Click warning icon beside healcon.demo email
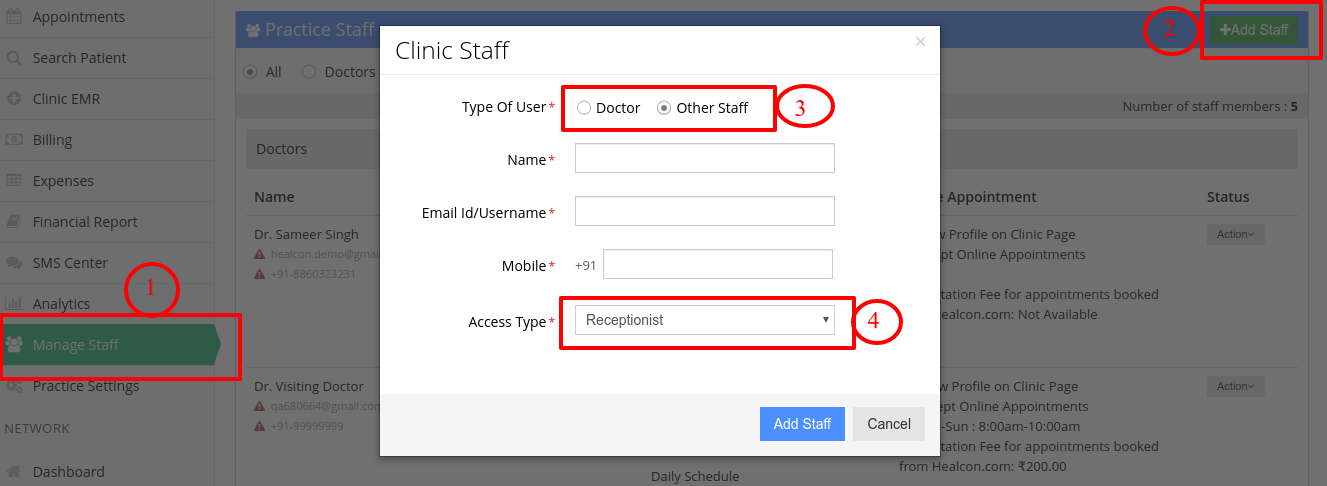Image resolution: width=1327 pixels, height=486 pixels. coord(260,255)
